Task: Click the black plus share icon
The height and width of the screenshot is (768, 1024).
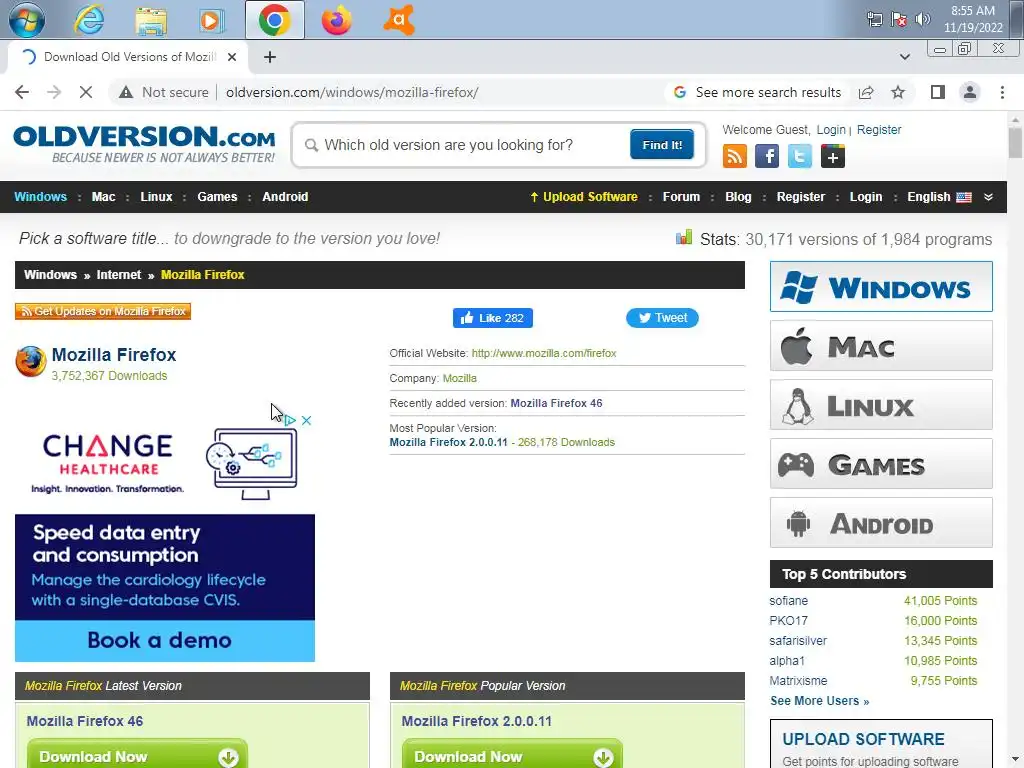Action: pos(833,156)
